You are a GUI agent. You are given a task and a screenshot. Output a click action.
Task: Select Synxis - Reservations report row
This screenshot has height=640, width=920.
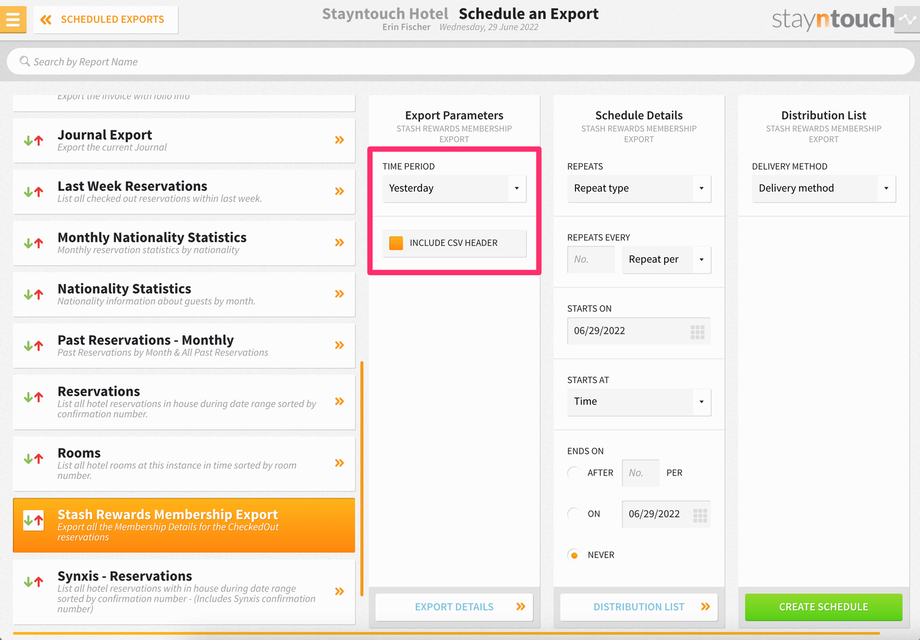(x=184, y=592)
